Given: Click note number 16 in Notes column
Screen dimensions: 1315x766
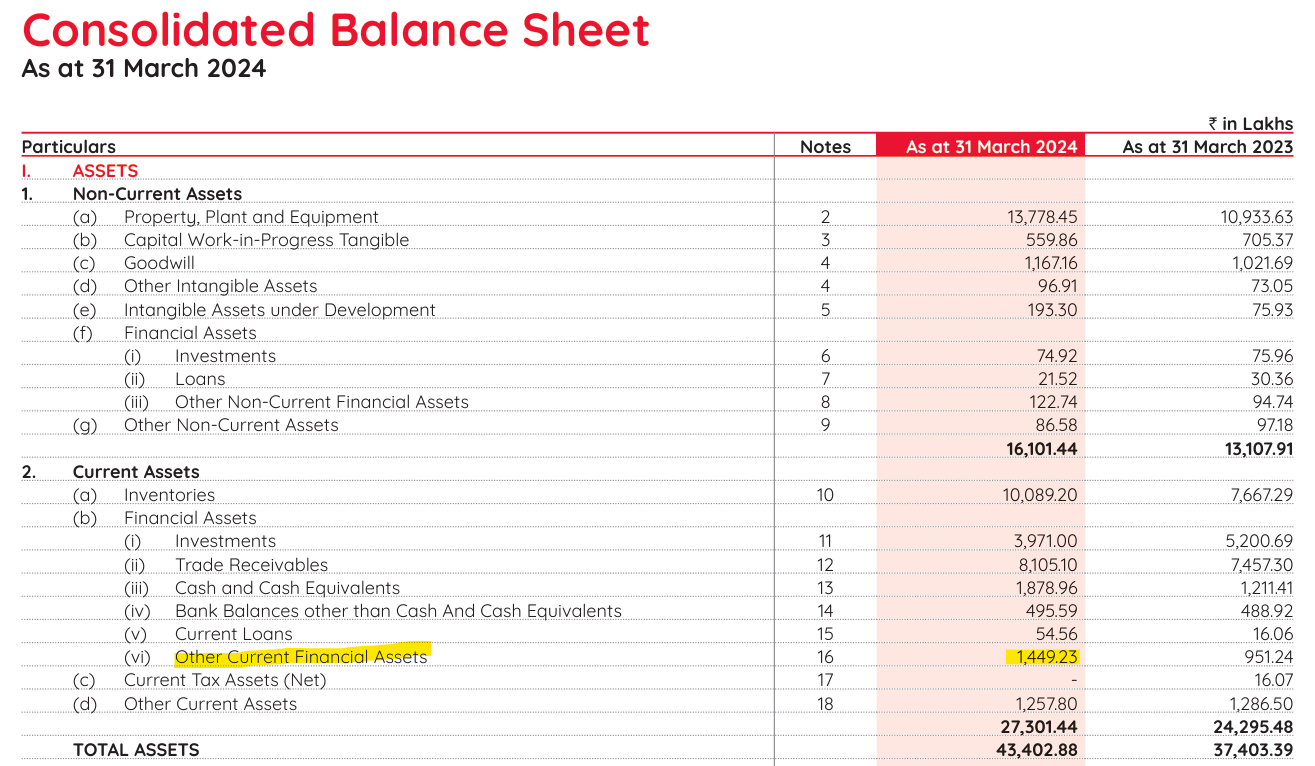Looking at the screenshot, I should (x=825, y=657).
